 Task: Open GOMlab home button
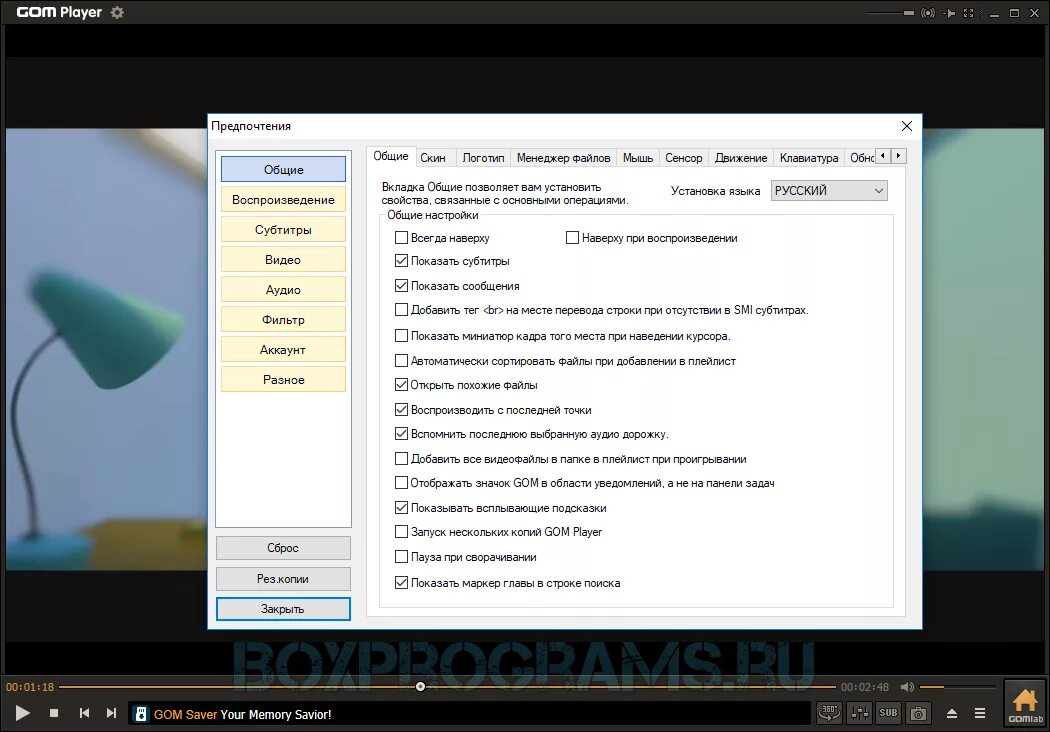[1025, 705]
